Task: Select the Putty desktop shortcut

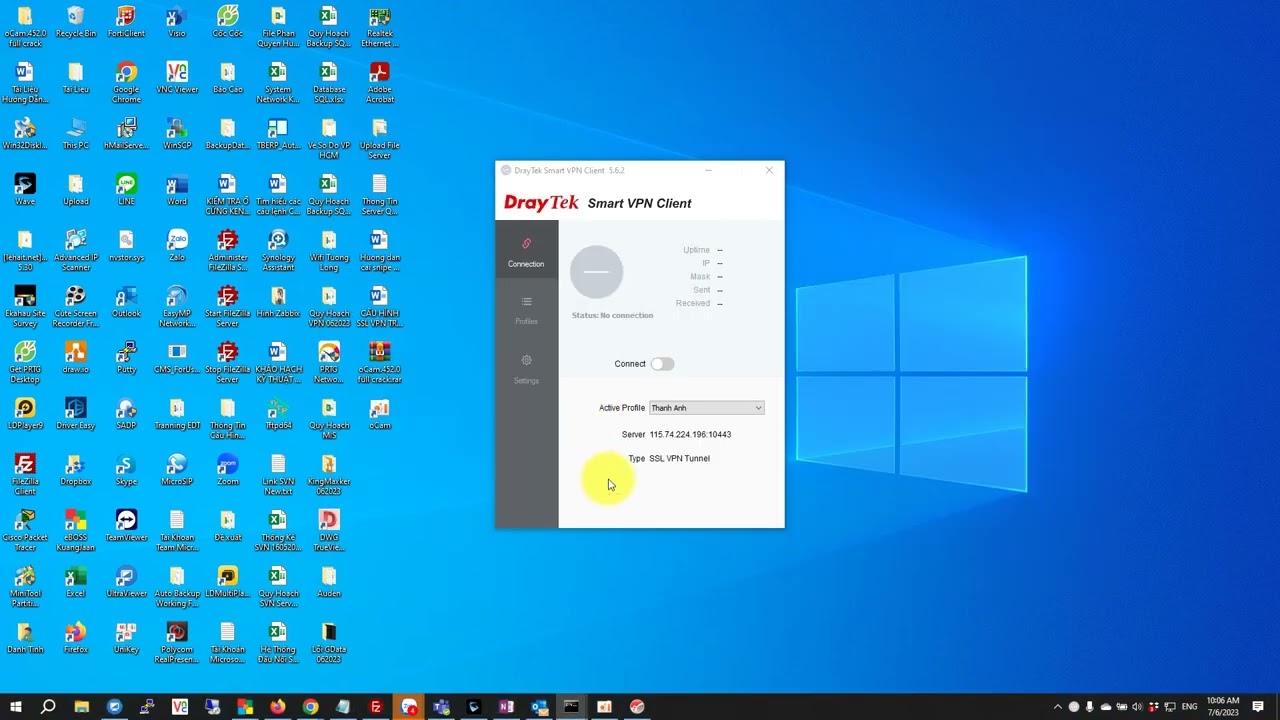Action: 126,358
